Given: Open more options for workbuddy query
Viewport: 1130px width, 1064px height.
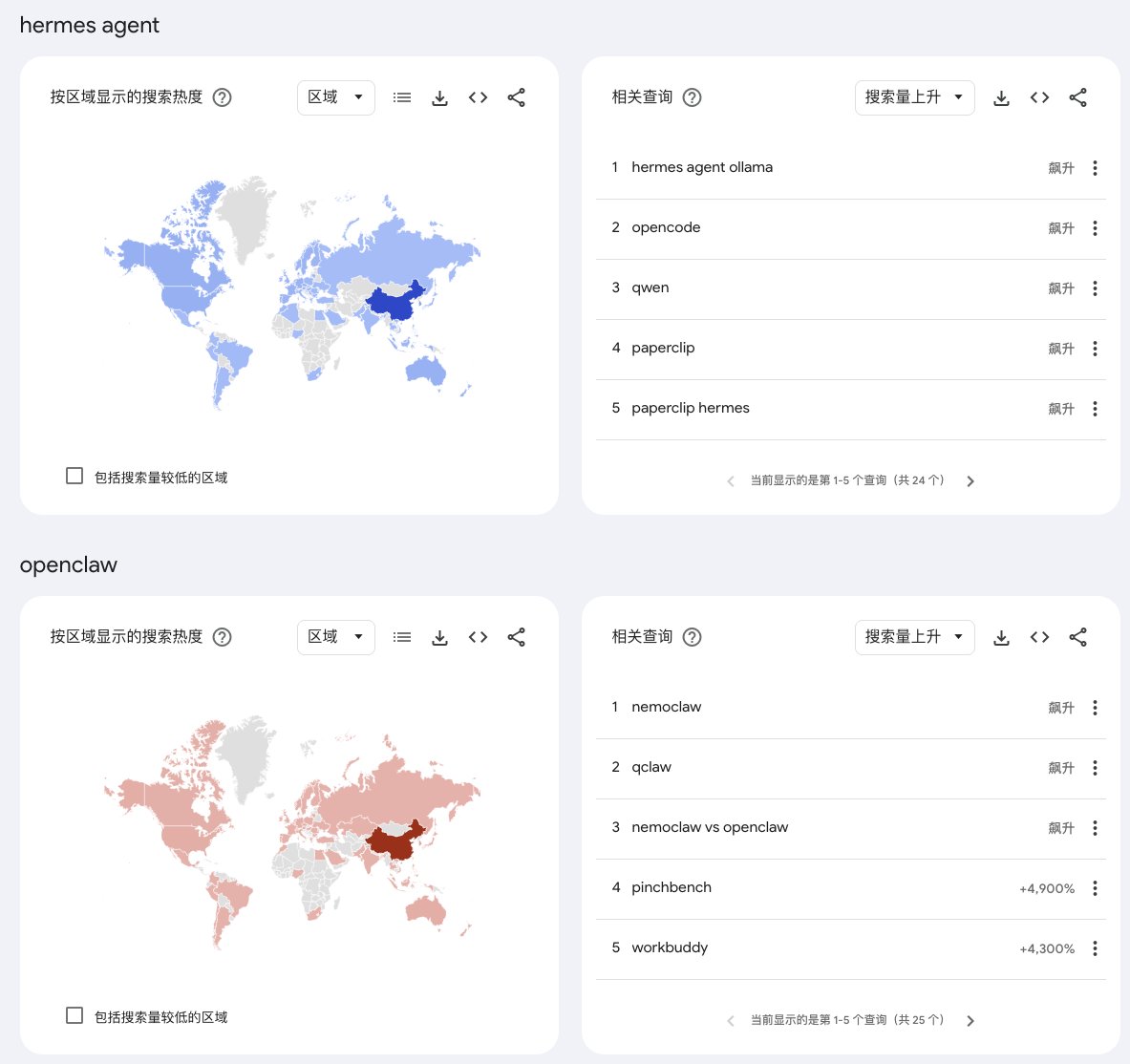Looking at the screenshot, I should (1095, 948).
